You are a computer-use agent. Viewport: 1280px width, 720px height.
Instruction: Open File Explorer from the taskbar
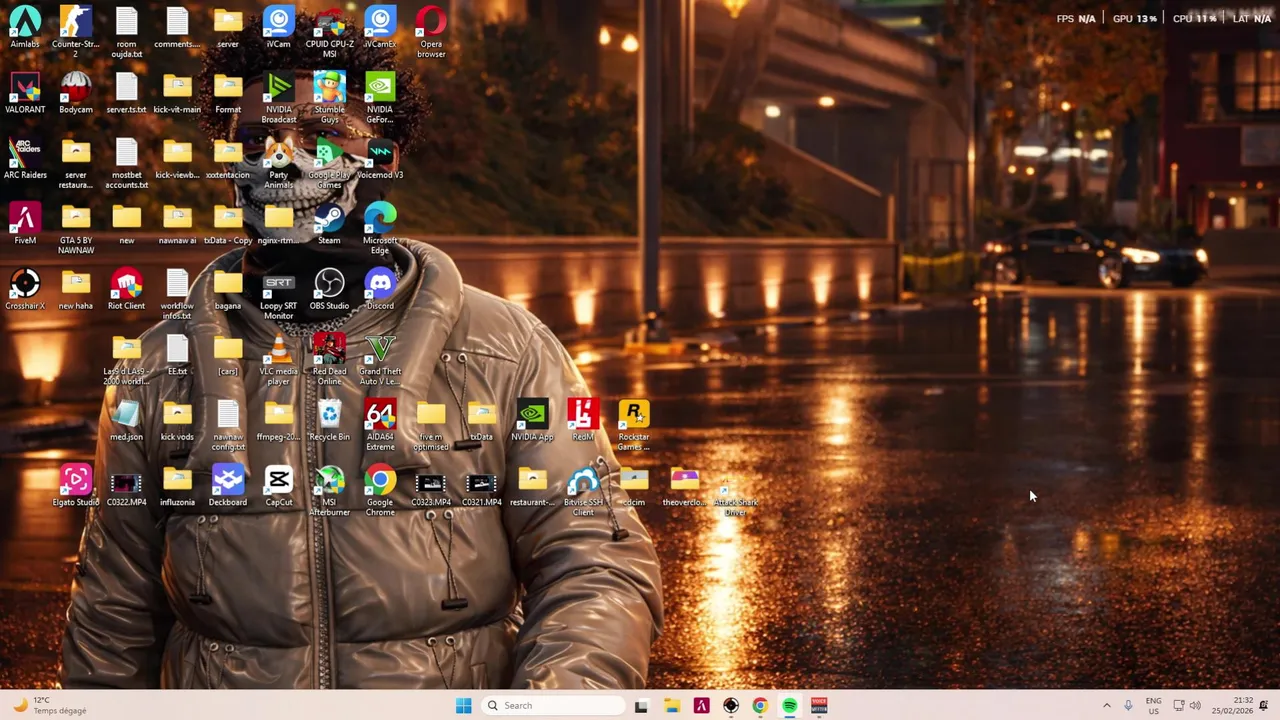[x=672, y=706]
